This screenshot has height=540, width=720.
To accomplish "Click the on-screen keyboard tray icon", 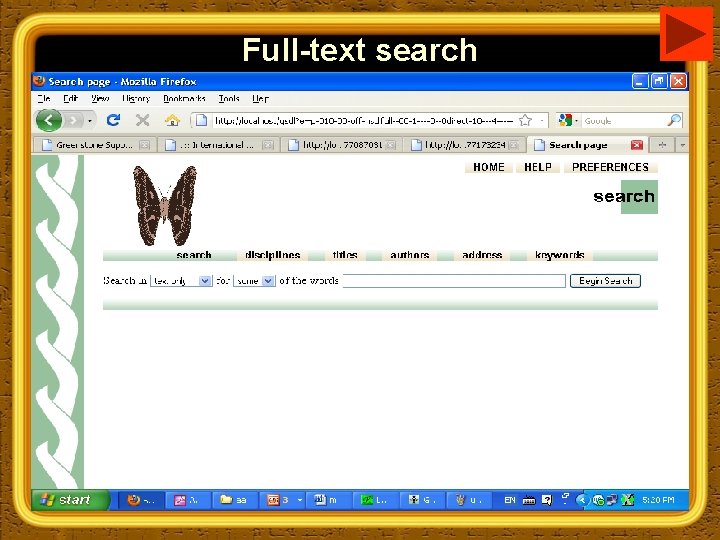I will (x=529, y=500).
